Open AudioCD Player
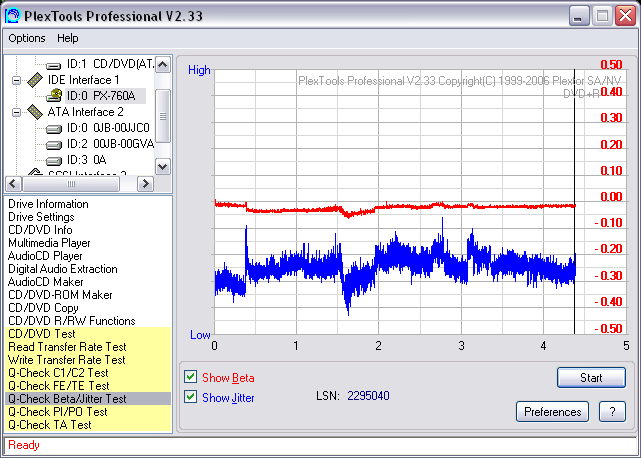This screenshot has width=641, height=458. [45, 256]
